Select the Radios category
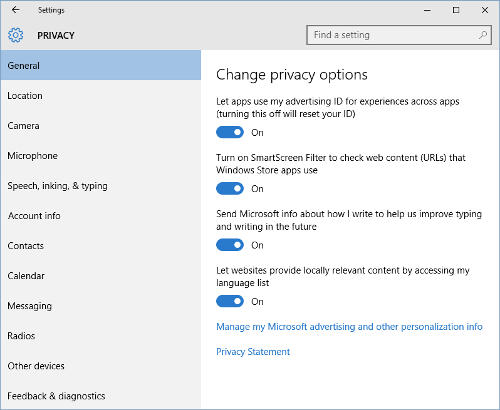 [101, 336]
